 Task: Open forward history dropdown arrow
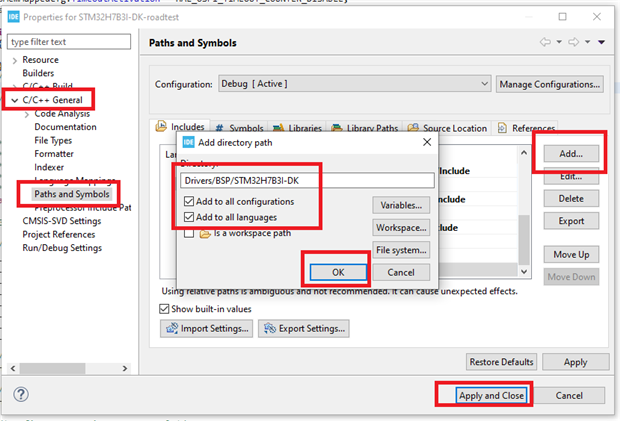(x=588, y=42)
